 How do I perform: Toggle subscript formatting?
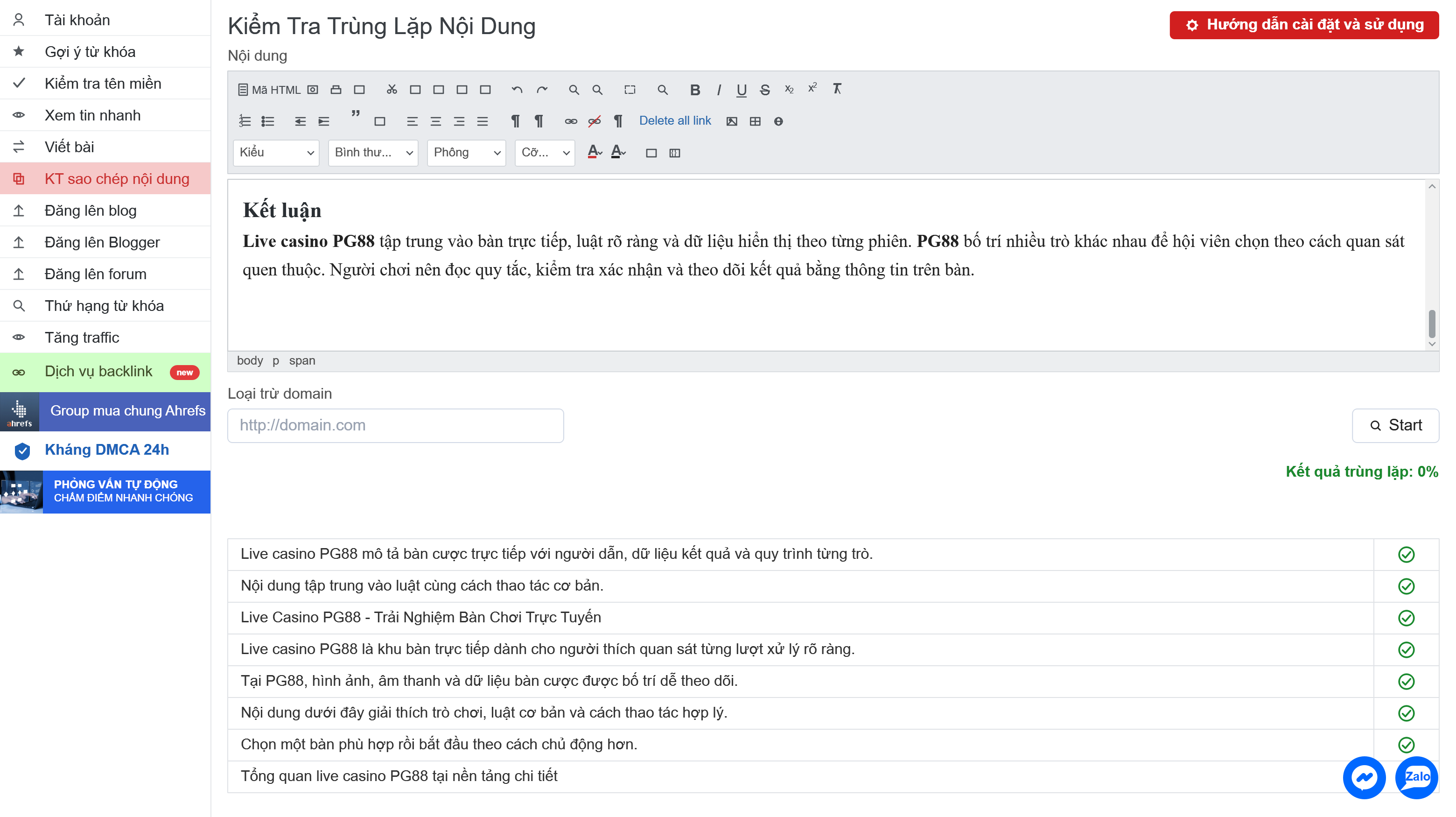789,89
